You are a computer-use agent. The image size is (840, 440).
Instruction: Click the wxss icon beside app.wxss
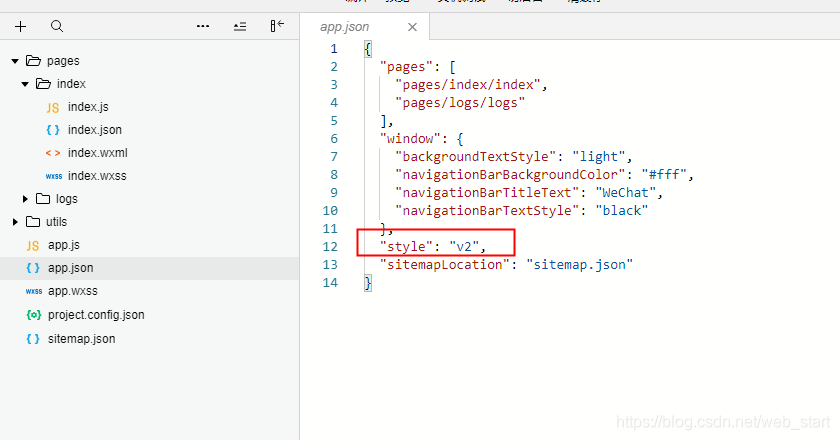pyautogui.click(x=34, y=292)
